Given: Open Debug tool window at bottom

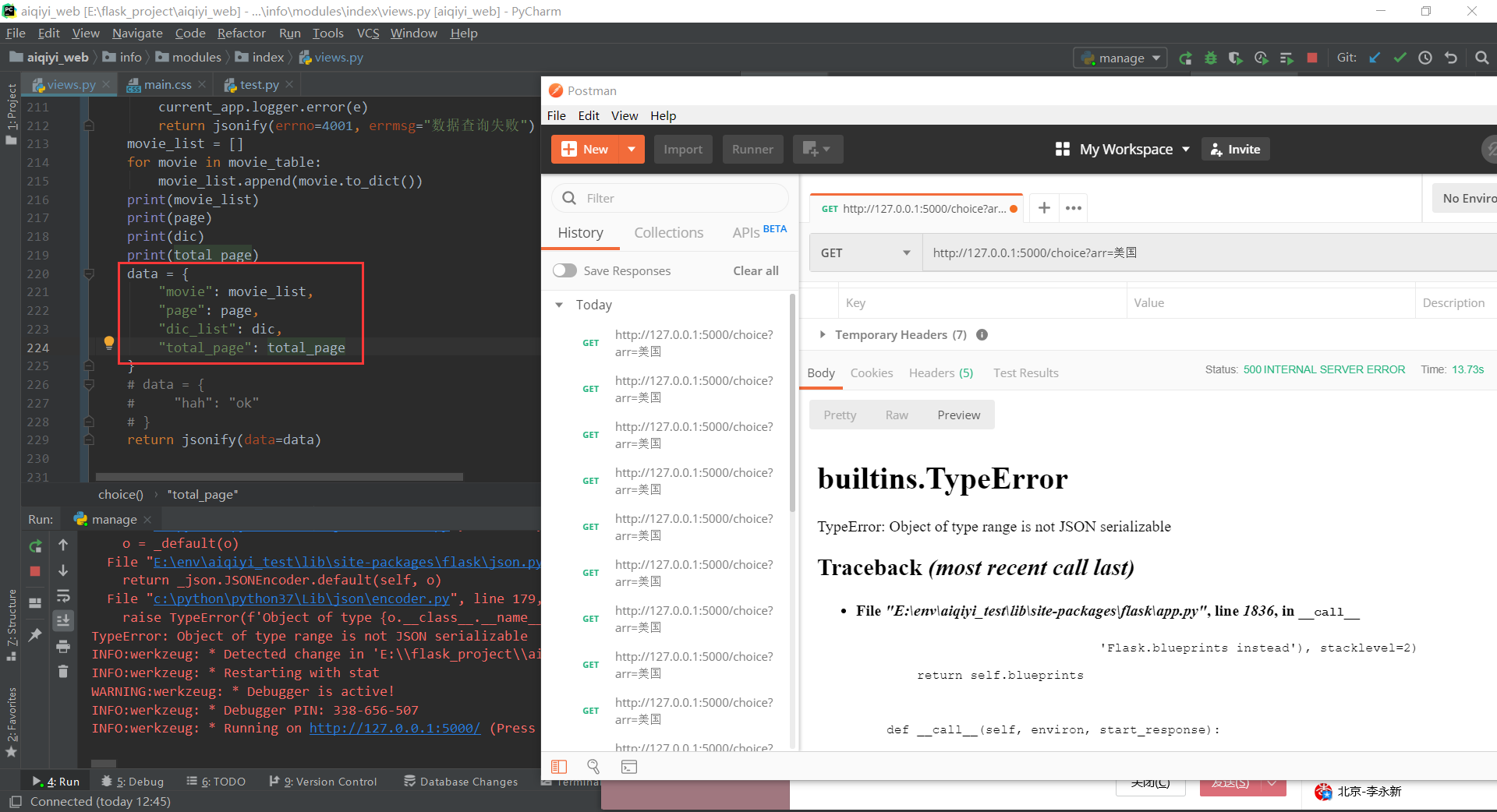Looking at the screenshot, I should (x=133, y=782).
